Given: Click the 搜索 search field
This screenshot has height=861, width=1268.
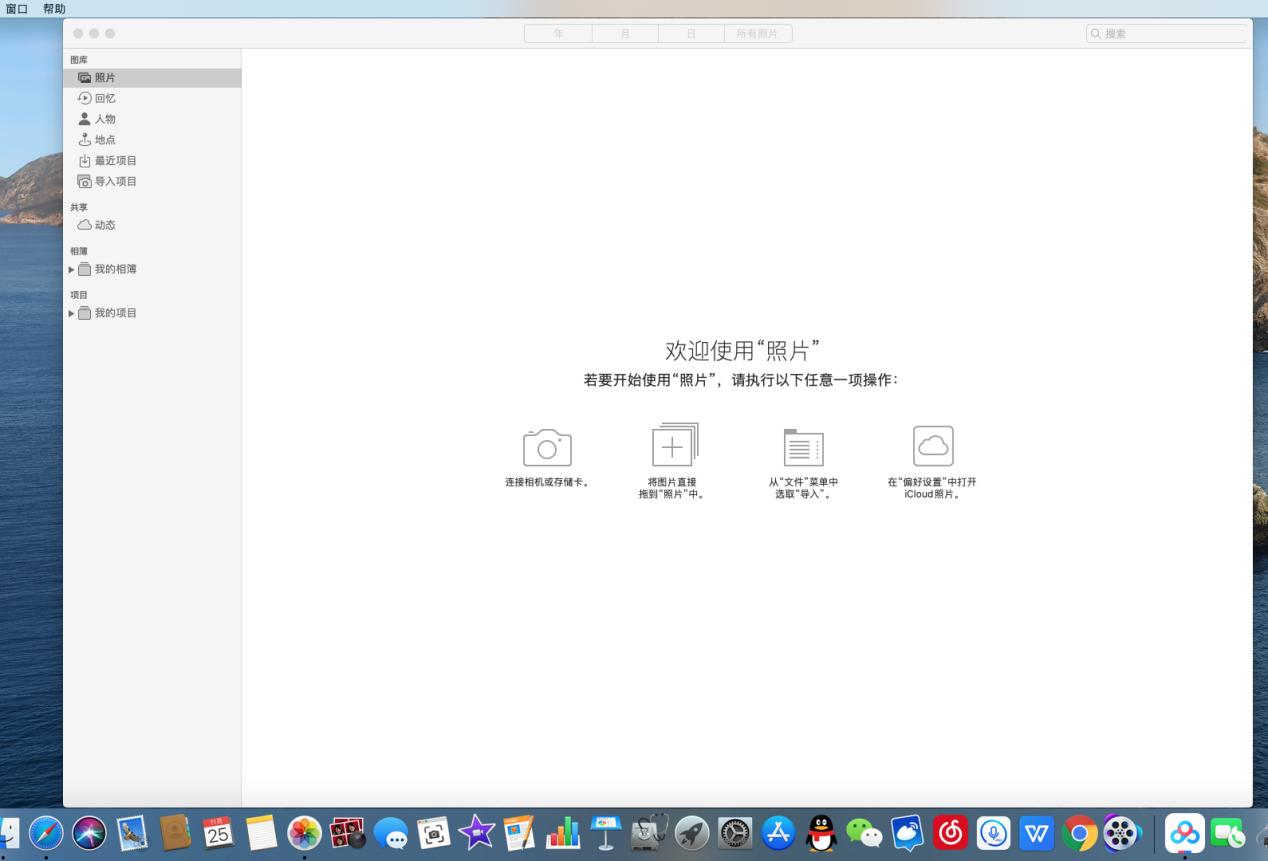Looking at the screenshot, I should (x=1166, y=33).
